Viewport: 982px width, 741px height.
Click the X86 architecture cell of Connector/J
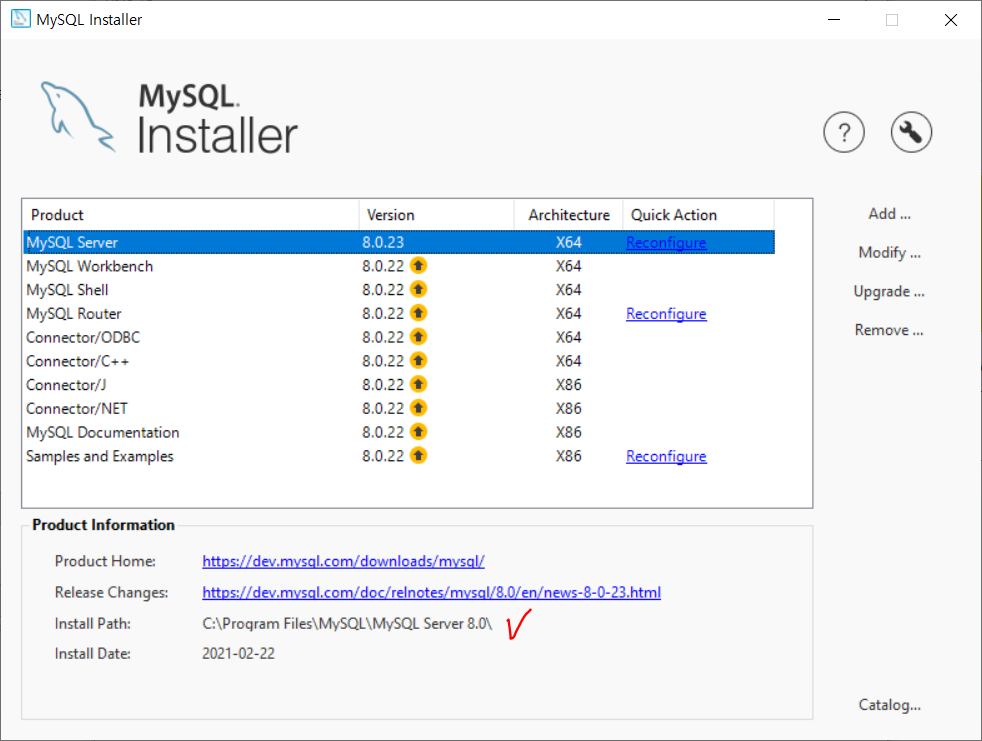(x=569, y=385)
